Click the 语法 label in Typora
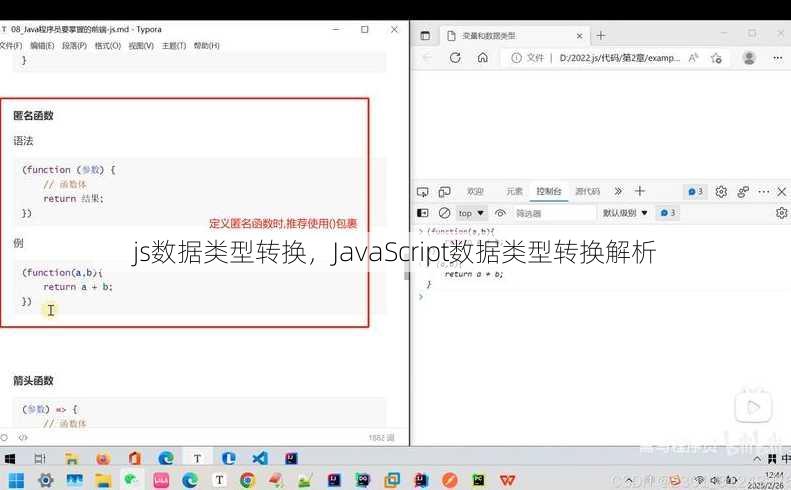This screenshot has width=791, height=490. click(x=23, y=141)
